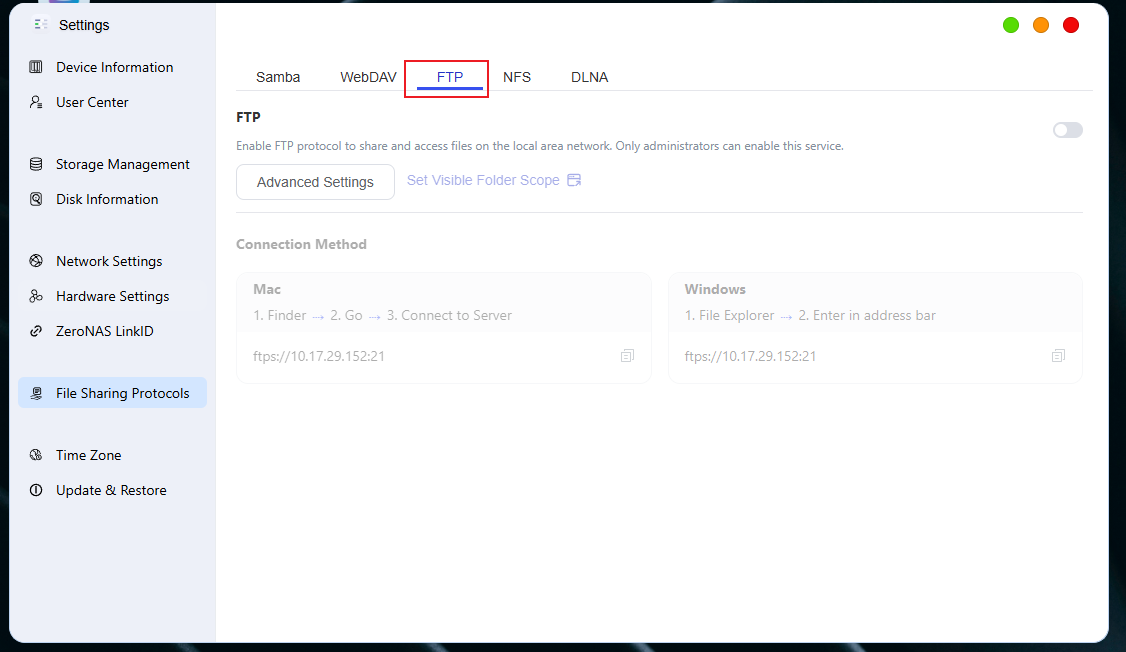Viewport: 1126px width, 652px height.
Task: Click the Disk Information icon
Action: 36,199
